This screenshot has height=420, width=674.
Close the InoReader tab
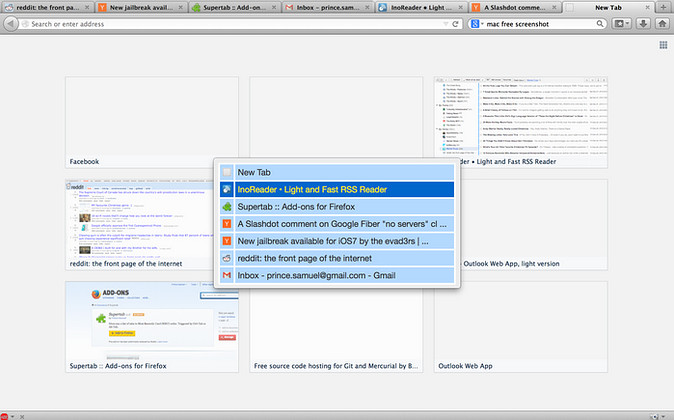coord(461,7)
